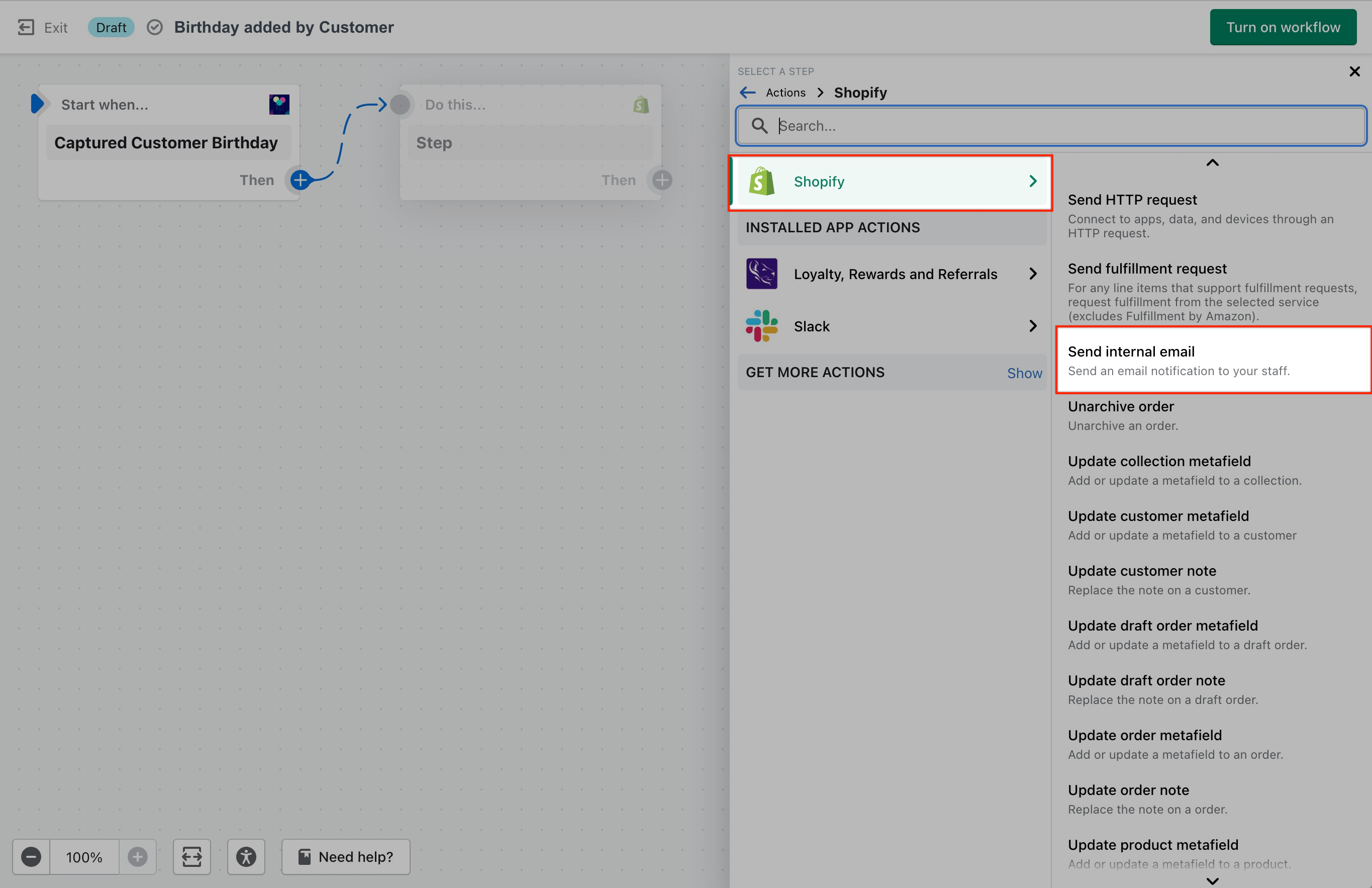Viewport: 1372px width, 888px height.
Task: Click the Exit icon in the top bar
Action: pyautogui.click(x=26, y=27)
